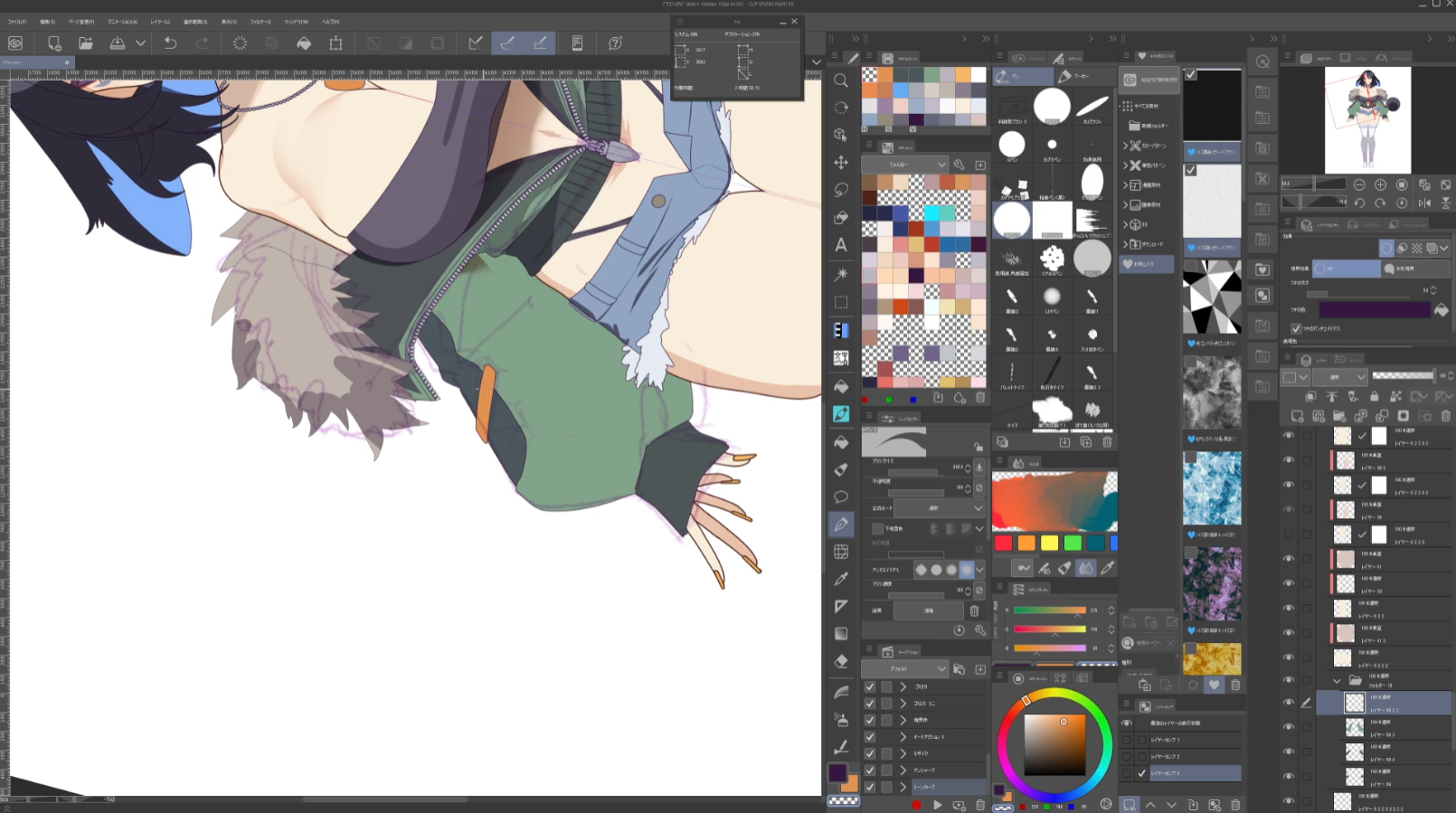Click the eyedropper icon in color mixing palette
Viewport: 1456px width, 813px height.
pyautogui.click(x=1107, y=568)
